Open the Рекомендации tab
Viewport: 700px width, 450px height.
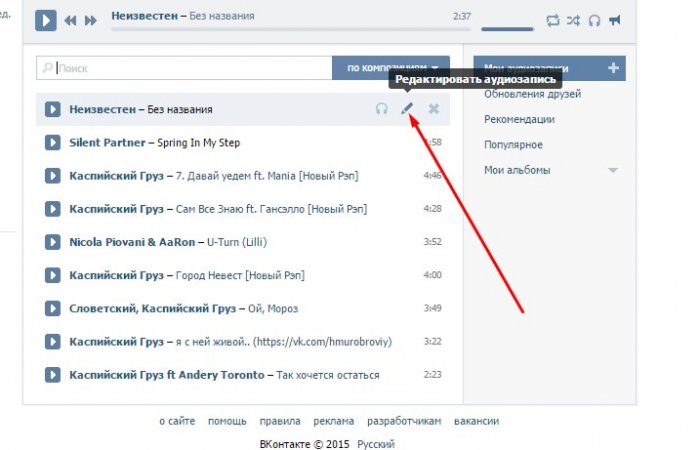click(519, 120)
